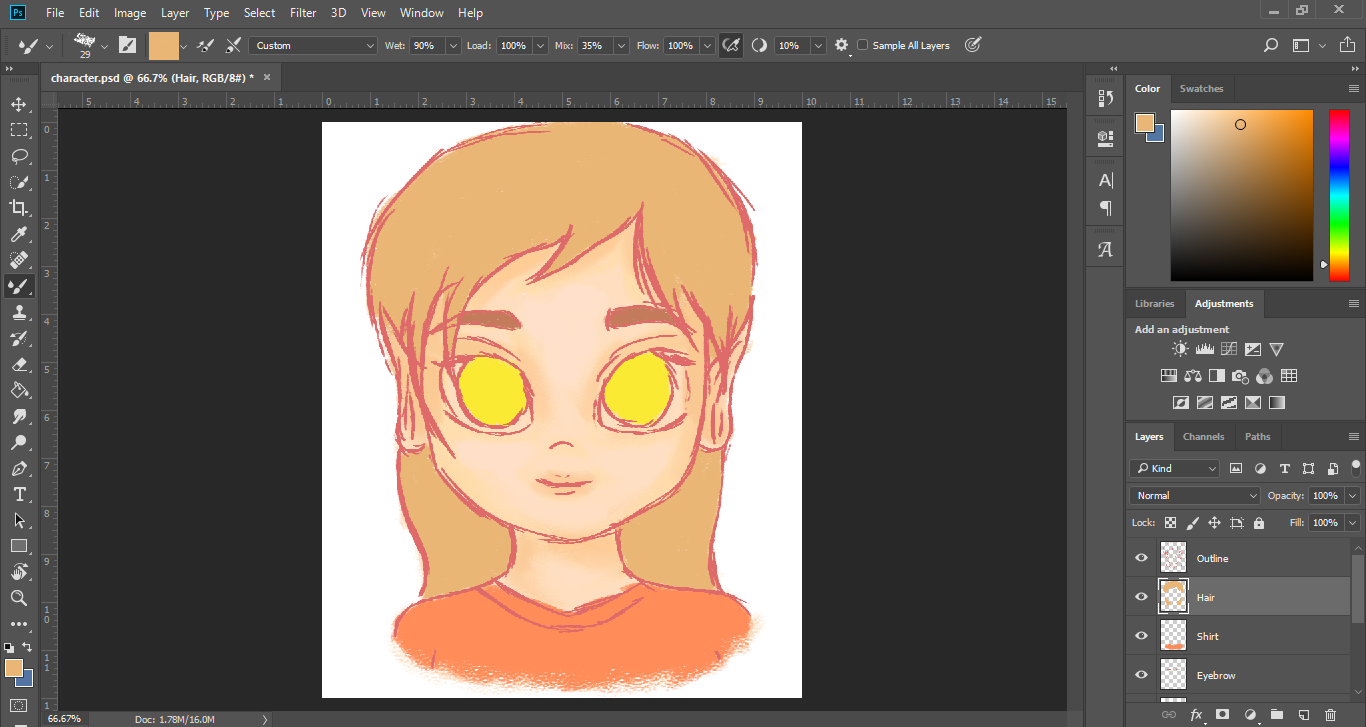
Task: Open the Flow percentage dropdown arrow
Action: click(x=707, y=45)
